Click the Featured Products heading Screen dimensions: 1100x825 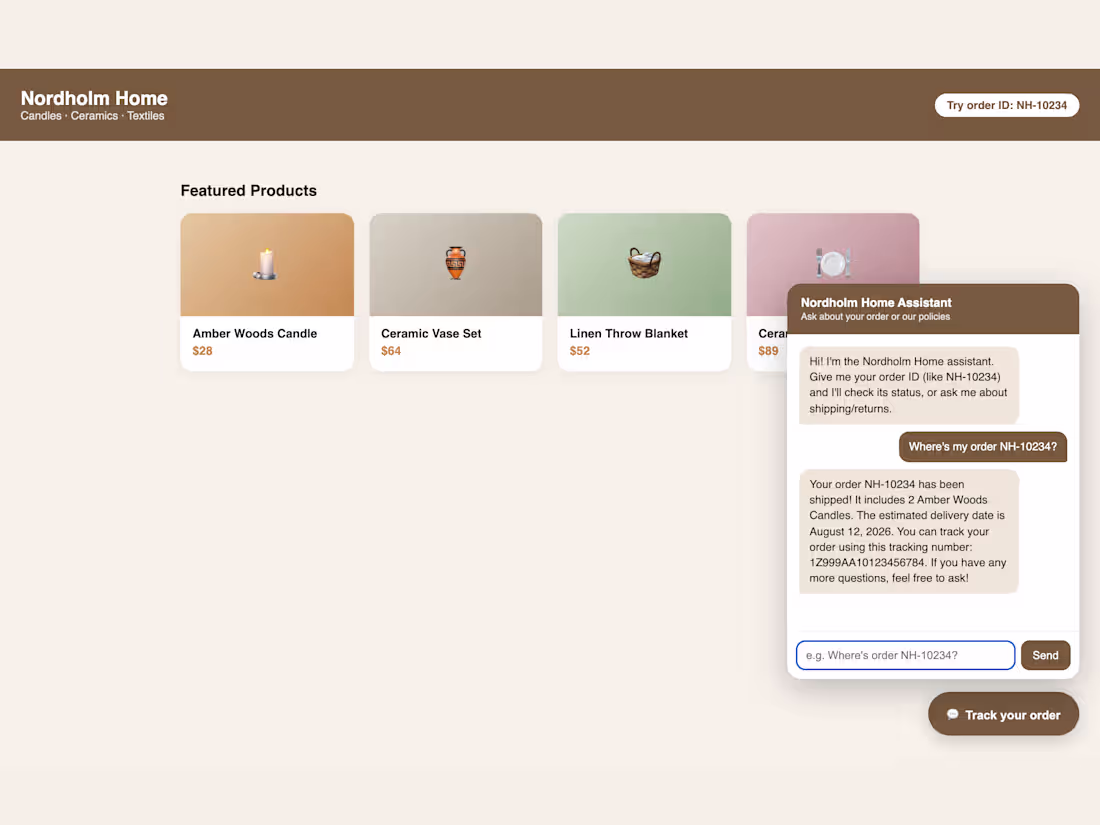tap(248, 191)
